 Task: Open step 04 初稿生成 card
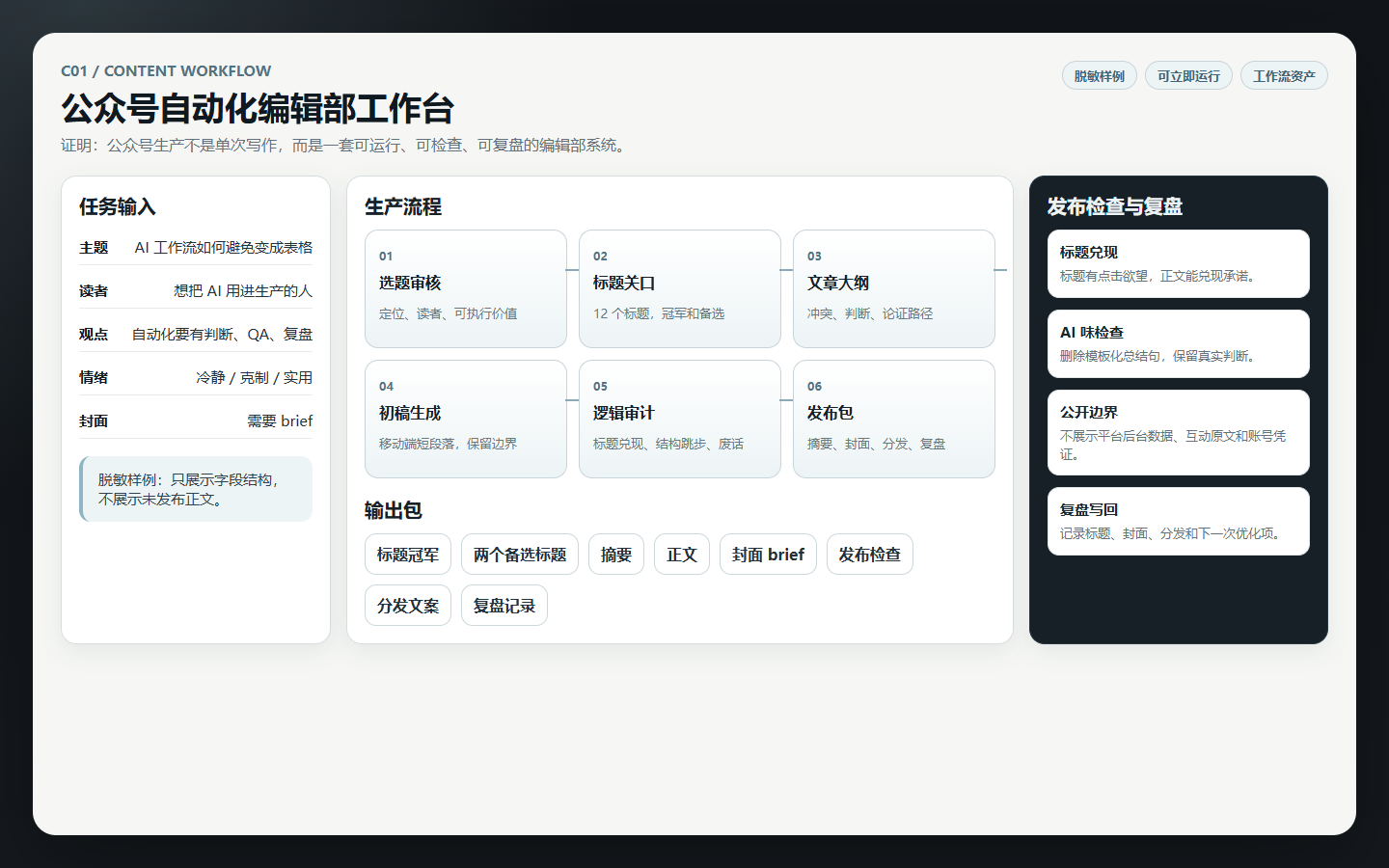tap(466, 419)
